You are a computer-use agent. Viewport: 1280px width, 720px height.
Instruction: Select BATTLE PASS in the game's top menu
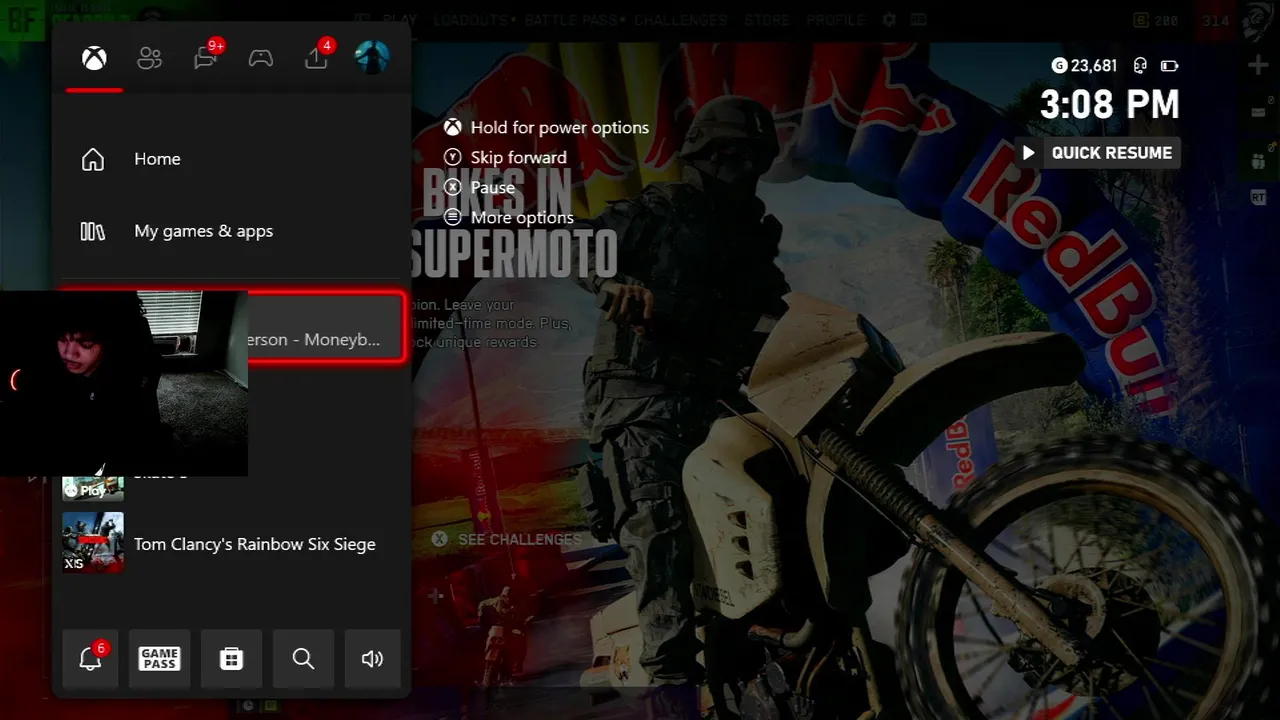(571, 19)
